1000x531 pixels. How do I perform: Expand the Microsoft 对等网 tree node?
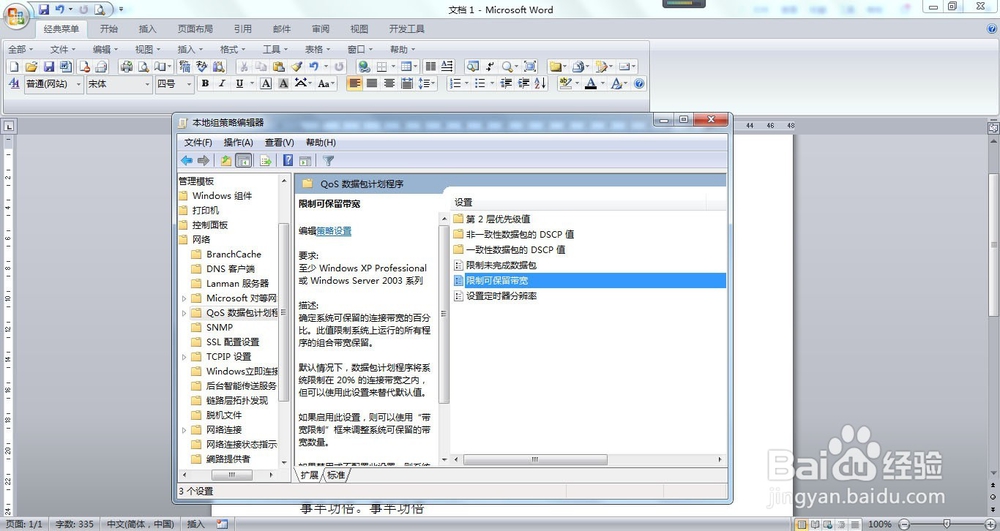tap(184, 298)
